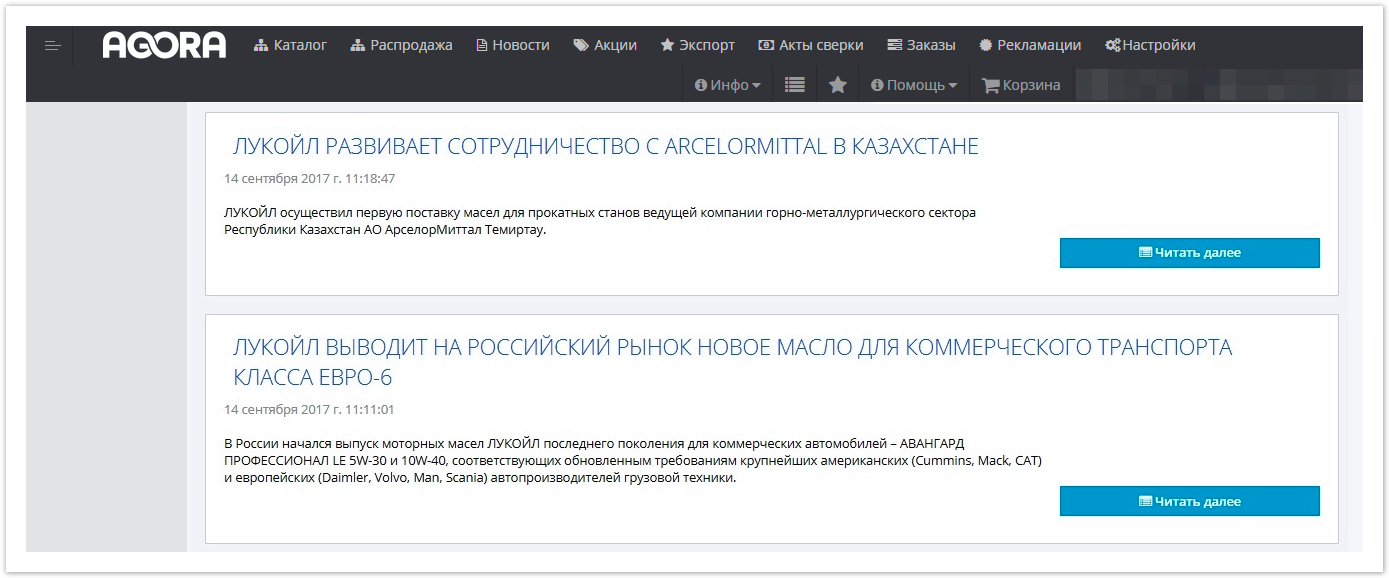This screenshot has height=578, width=1389.
Task: Open the Корзина shopping cart
Action: click(x=1021, y=85)
